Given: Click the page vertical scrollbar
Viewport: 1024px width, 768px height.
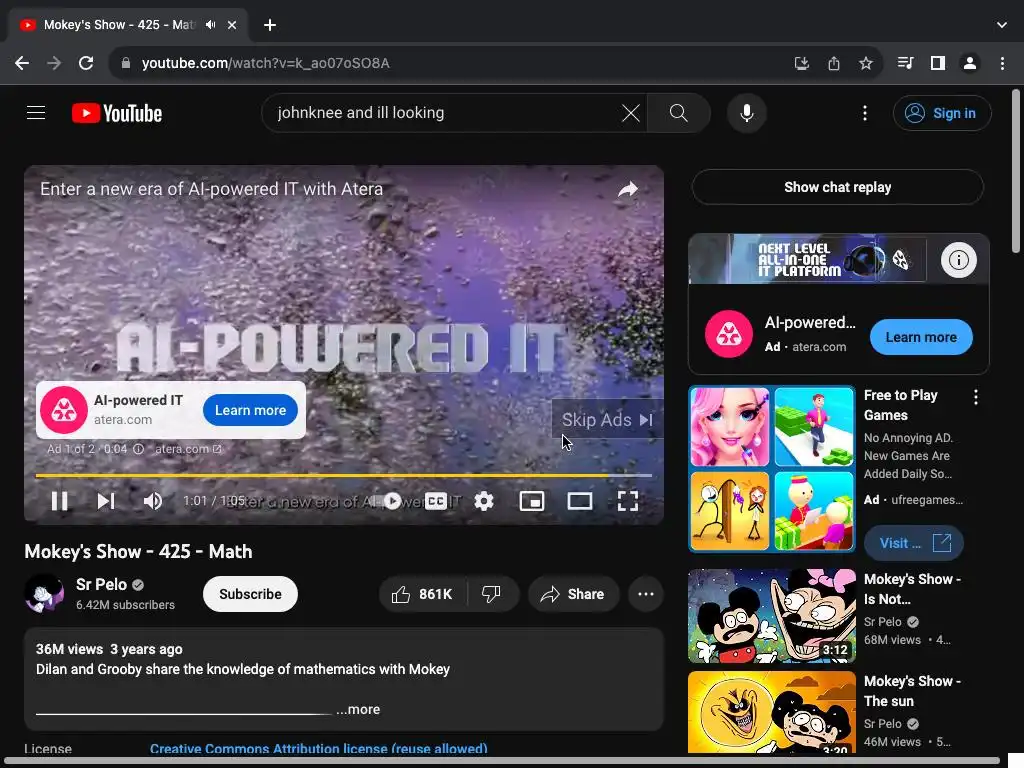Looking at the screenshot, I should (1016, 171).
